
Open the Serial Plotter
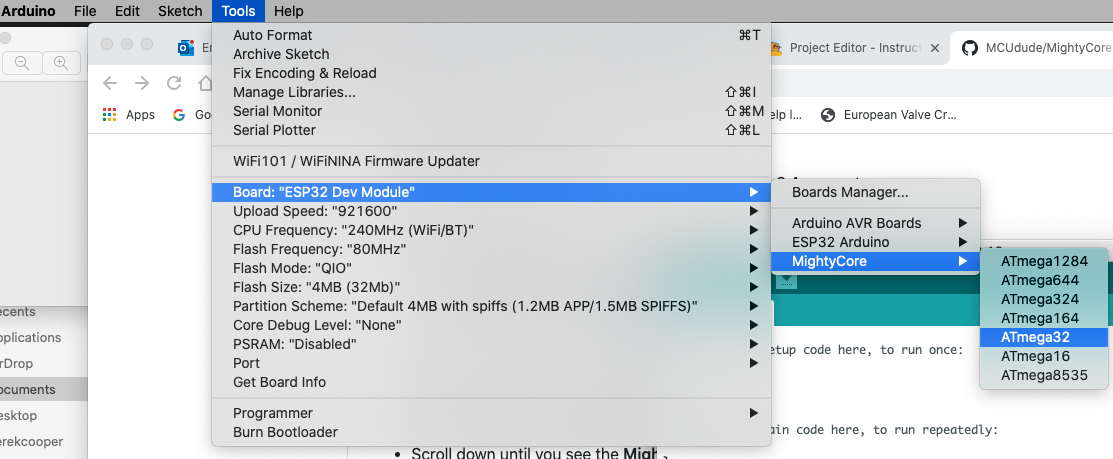491,130
